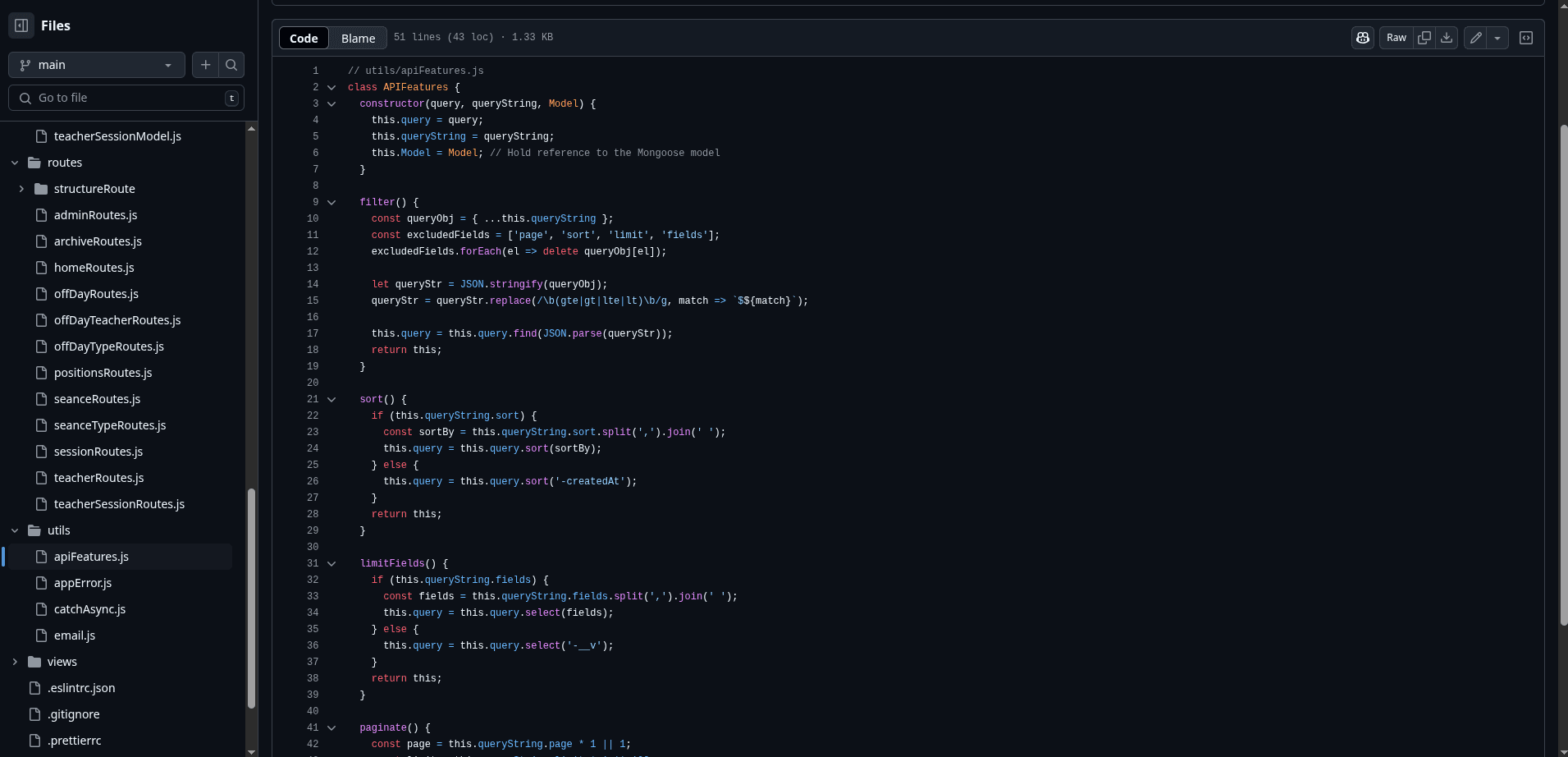This screenshot has height=757, width=1568.
Task: Open teacherSessionRoutes.js file
Action: (119, 504)
